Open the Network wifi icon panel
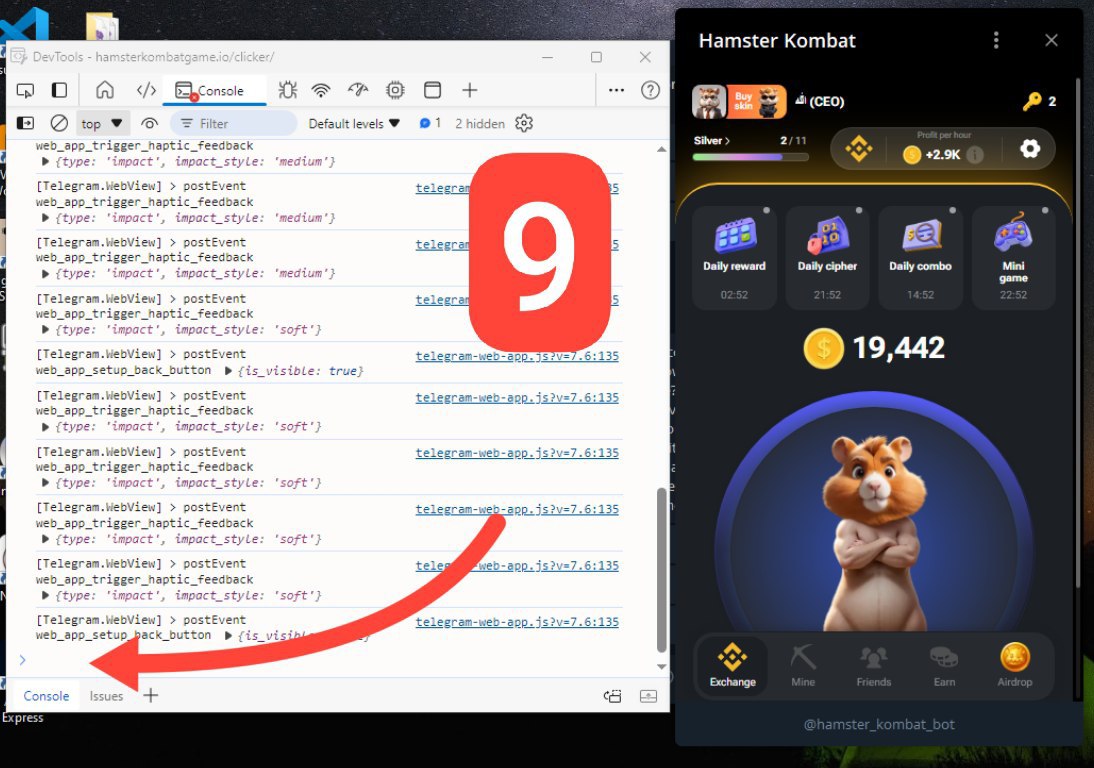This screenshot has width=1094, height=768. click(320, 90)
